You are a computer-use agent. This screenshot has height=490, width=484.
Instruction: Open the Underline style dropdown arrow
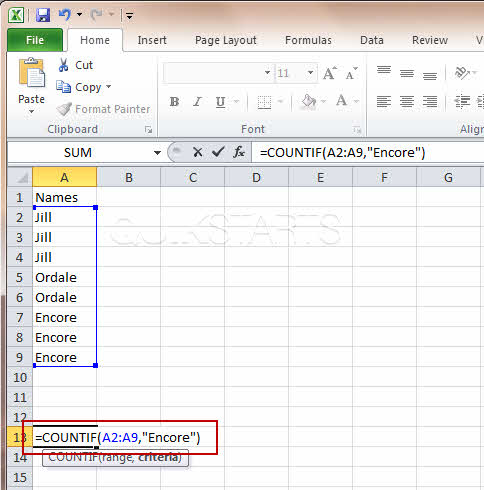click(x=236, y=101)
